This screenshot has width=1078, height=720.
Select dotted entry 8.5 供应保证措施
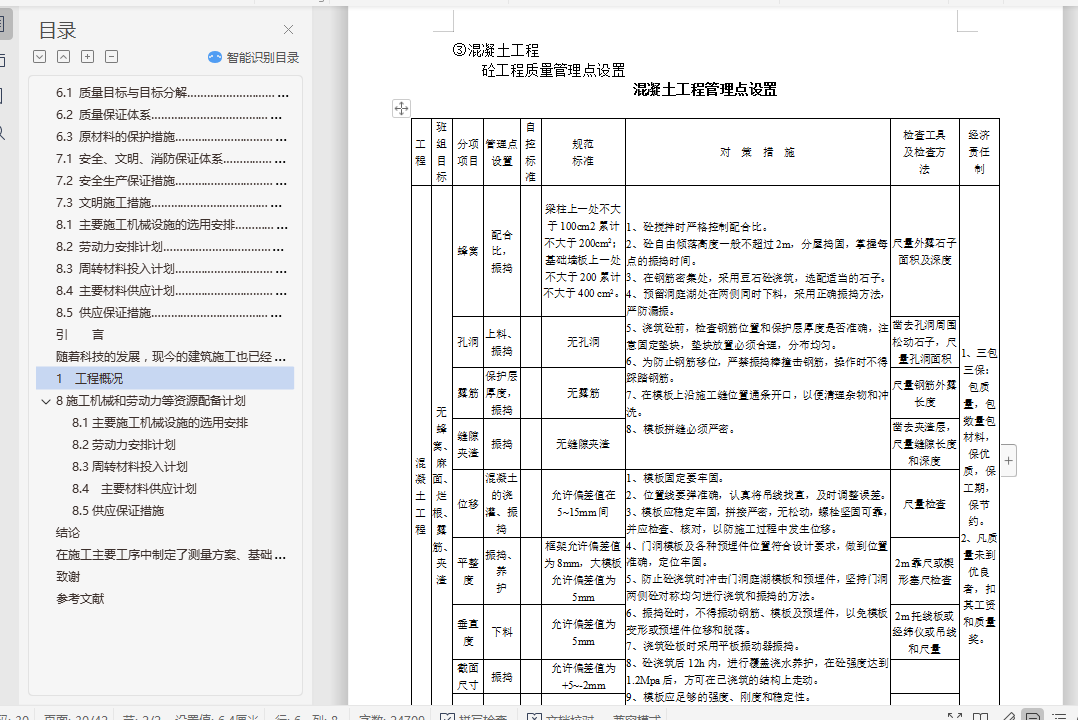169,313
